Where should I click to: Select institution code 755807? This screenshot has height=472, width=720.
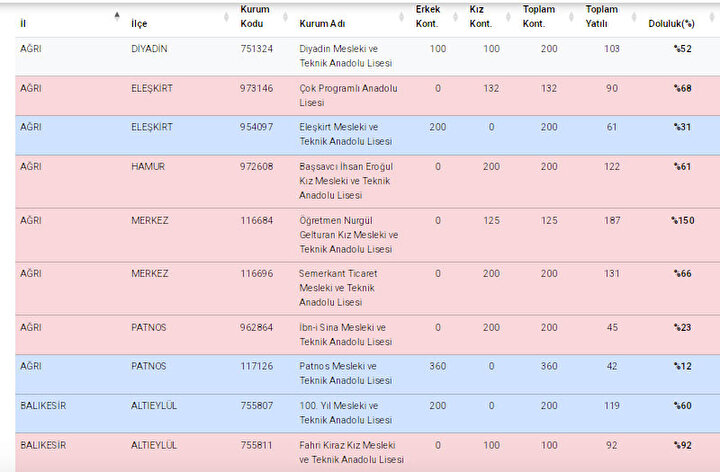pos(257,405)
